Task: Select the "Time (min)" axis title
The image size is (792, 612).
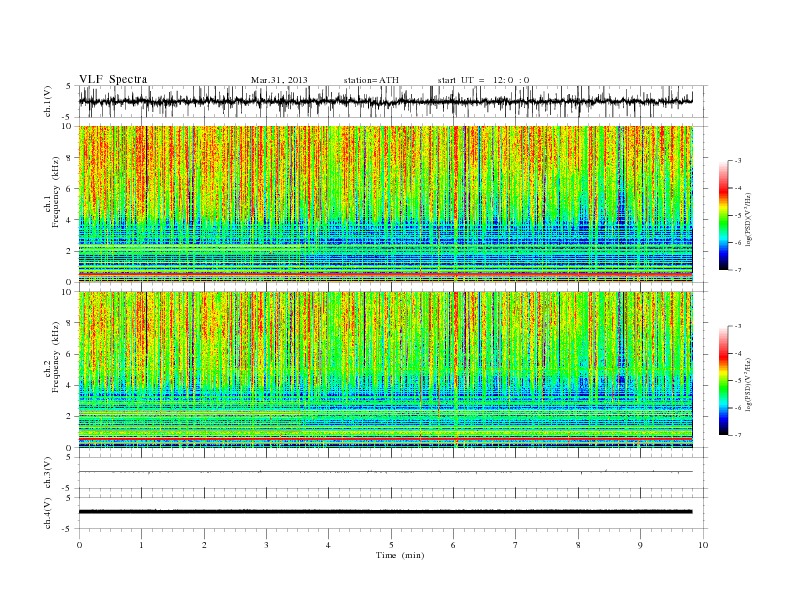Action: (x=400, y=555)
